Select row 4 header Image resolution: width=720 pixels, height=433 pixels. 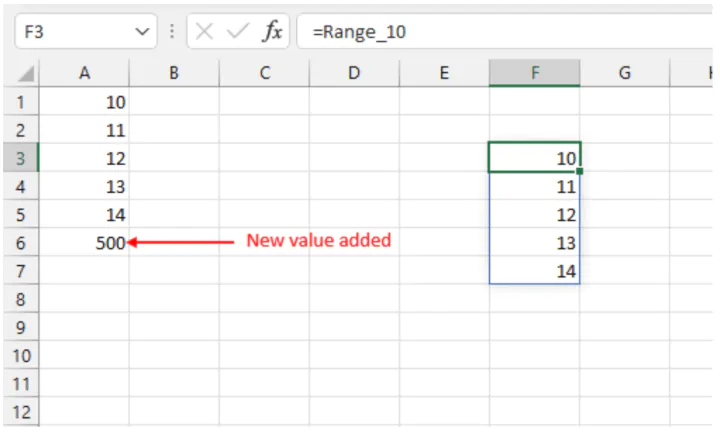(x=21, y=186)
